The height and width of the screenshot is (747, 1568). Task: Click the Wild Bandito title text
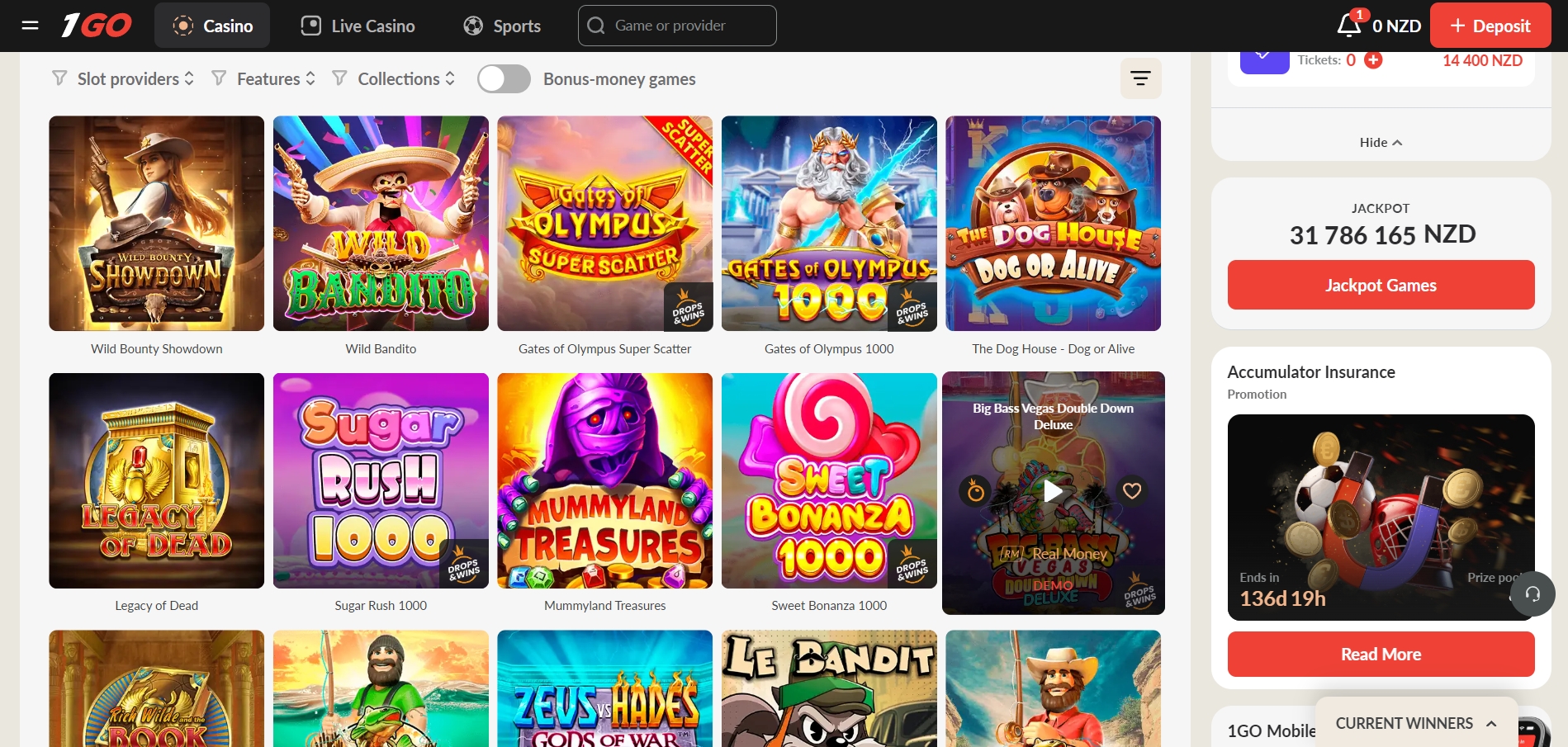pos(381,349)
